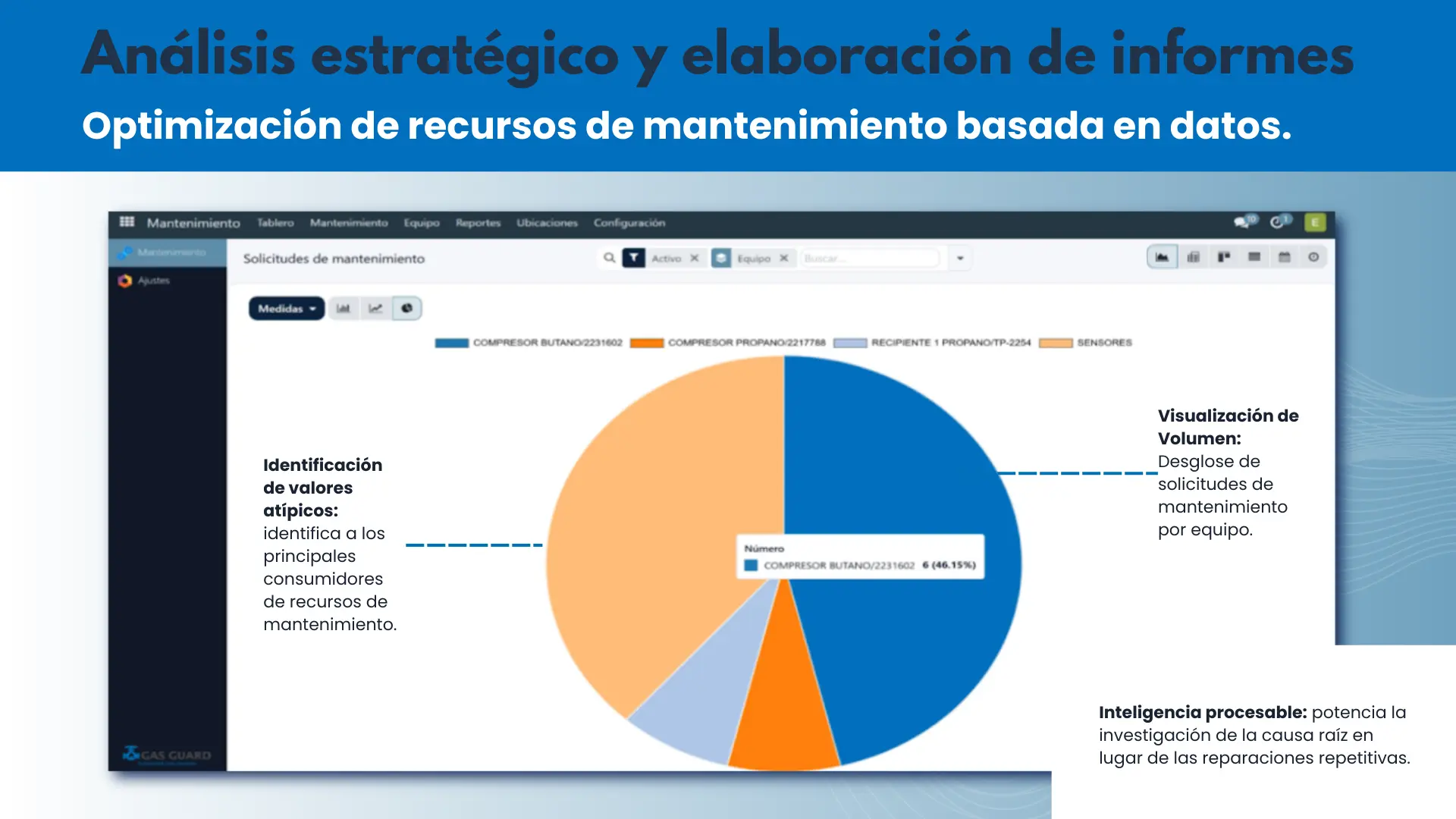Open the Reportes menu
1456x819 pixels.
pos(478,223)
